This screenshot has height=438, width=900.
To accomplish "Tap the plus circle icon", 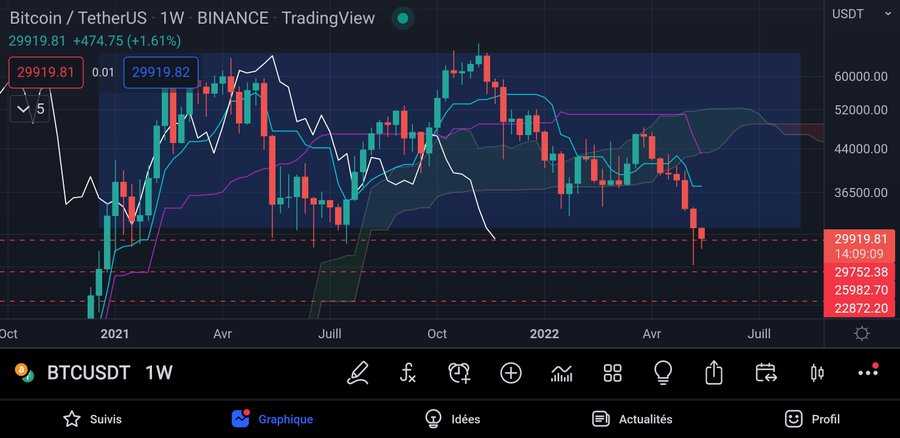I will click(510, 373).
